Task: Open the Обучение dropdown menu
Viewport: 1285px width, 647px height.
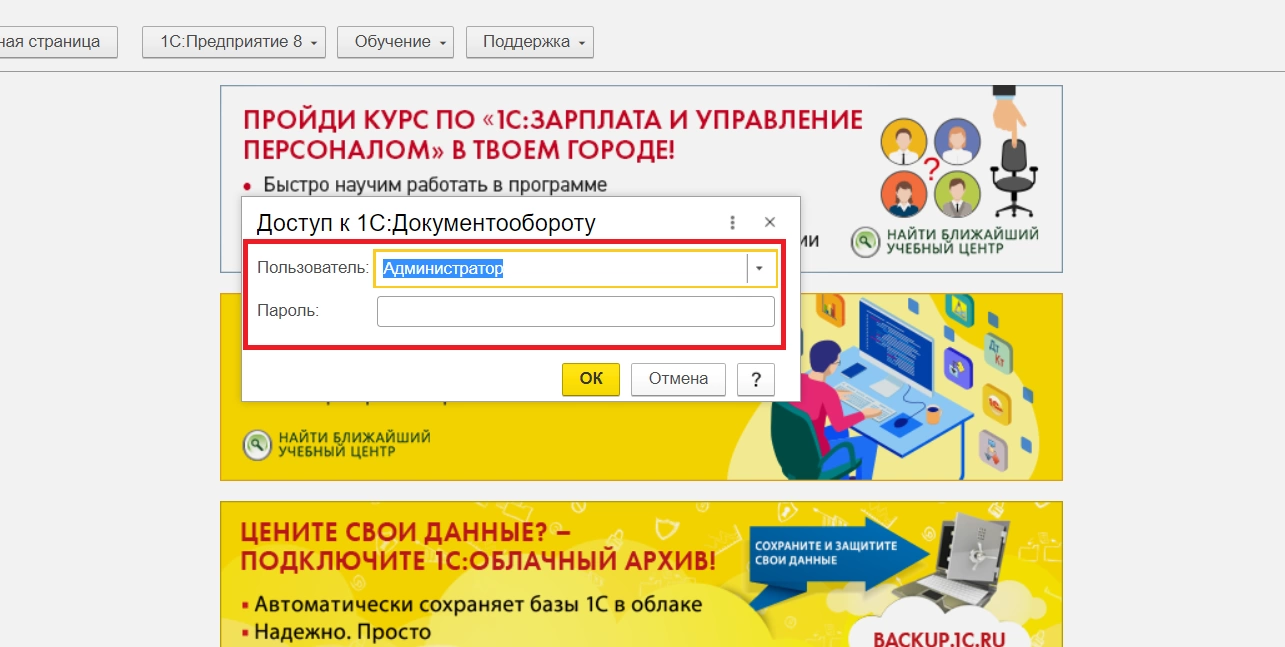Action: tap(395, 42)
